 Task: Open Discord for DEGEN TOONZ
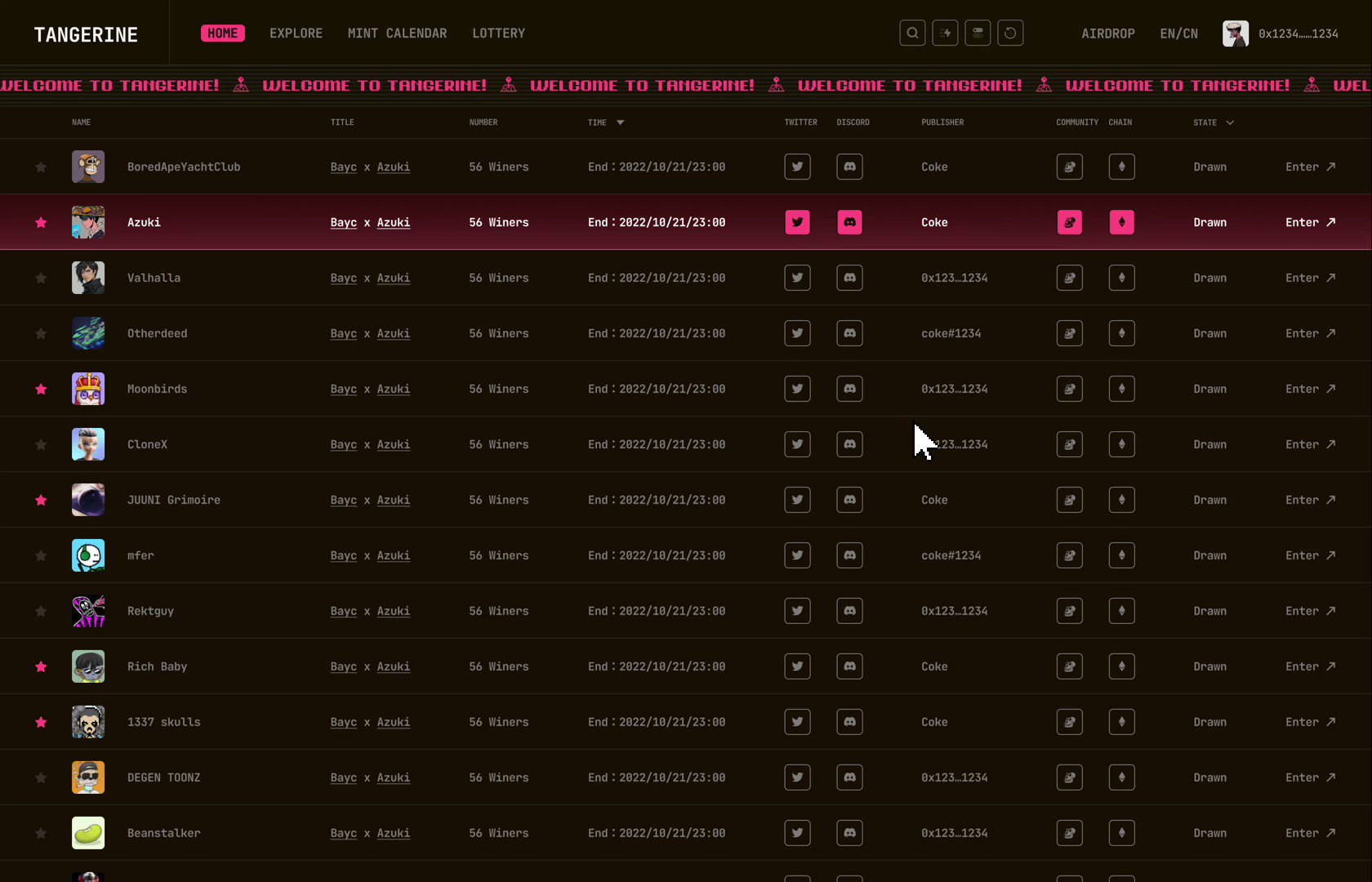pyautogui.click(x=850, y=777)
